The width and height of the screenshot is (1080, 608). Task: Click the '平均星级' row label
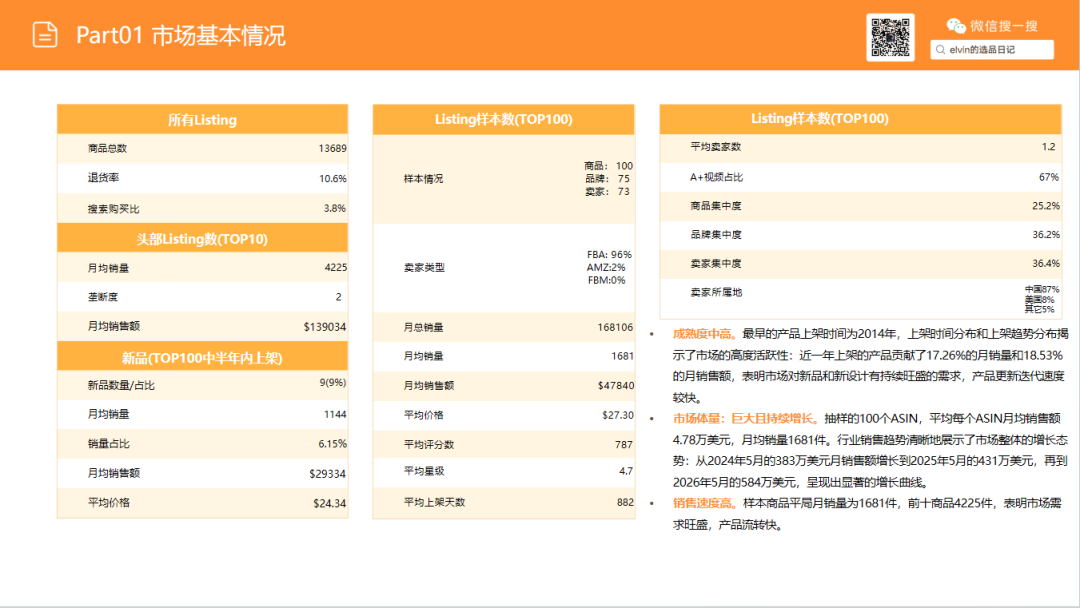424,471
